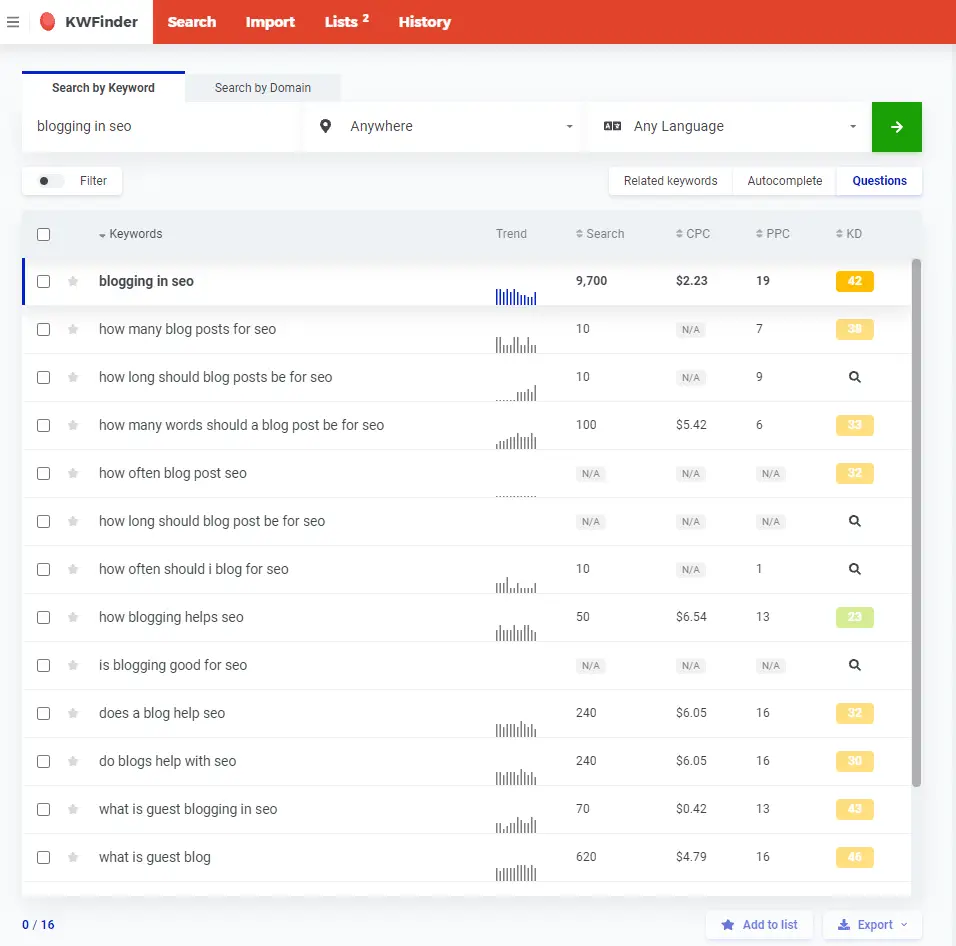View trend chart for 'what is guest blog'
The image size is (956, 946).
pos(516,873)
